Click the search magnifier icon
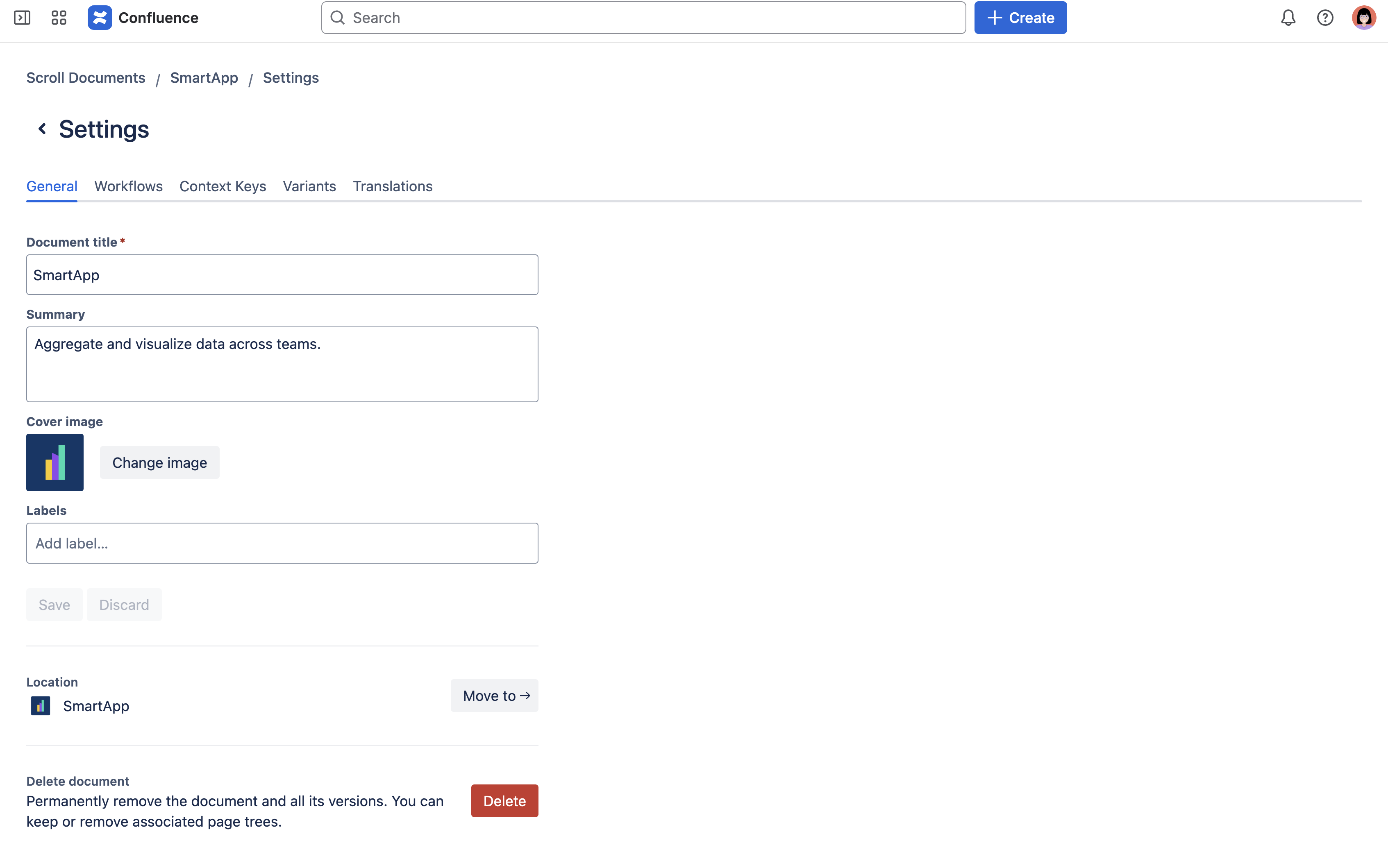Viewport: 1388px width, 868px height. tap(338, 18)
